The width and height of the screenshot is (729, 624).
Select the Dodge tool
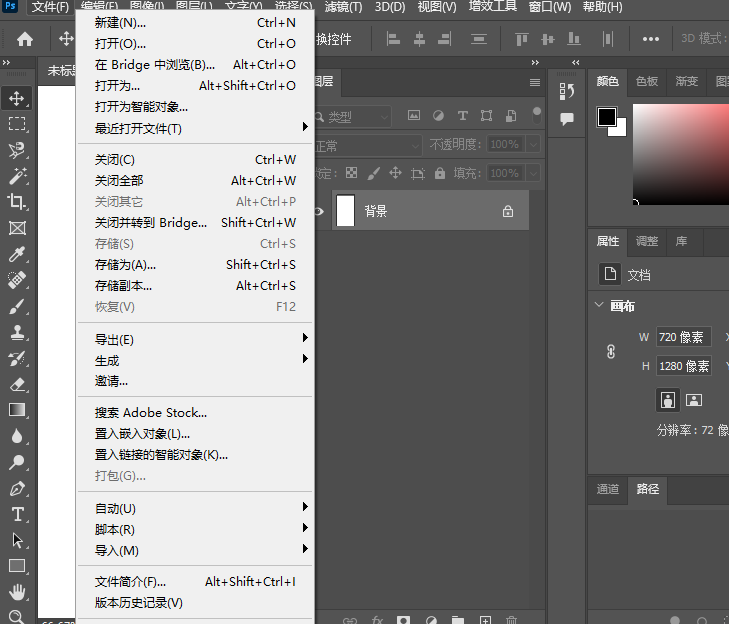coord(17,462)
